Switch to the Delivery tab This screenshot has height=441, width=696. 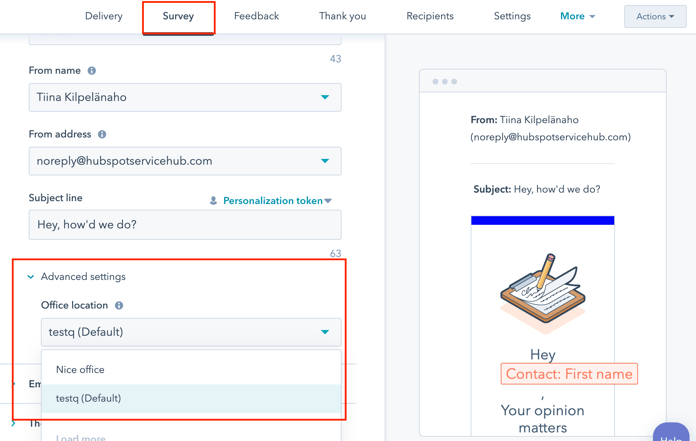[x=103, y=16]
